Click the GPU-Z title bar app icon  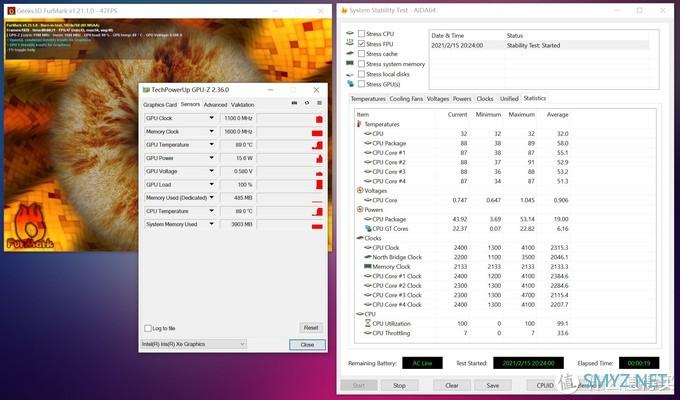click(x=146, y=90)
